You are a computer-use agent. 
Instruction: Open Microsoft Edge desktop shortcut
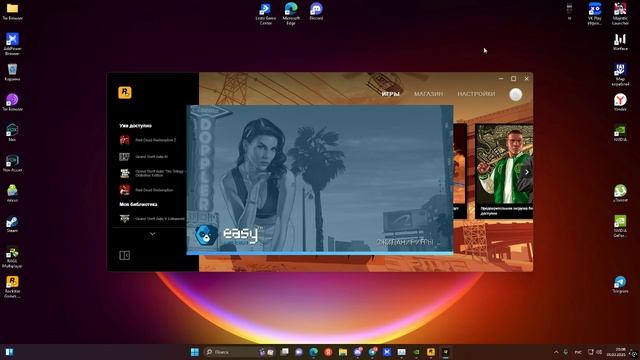(x=291, y=13)
